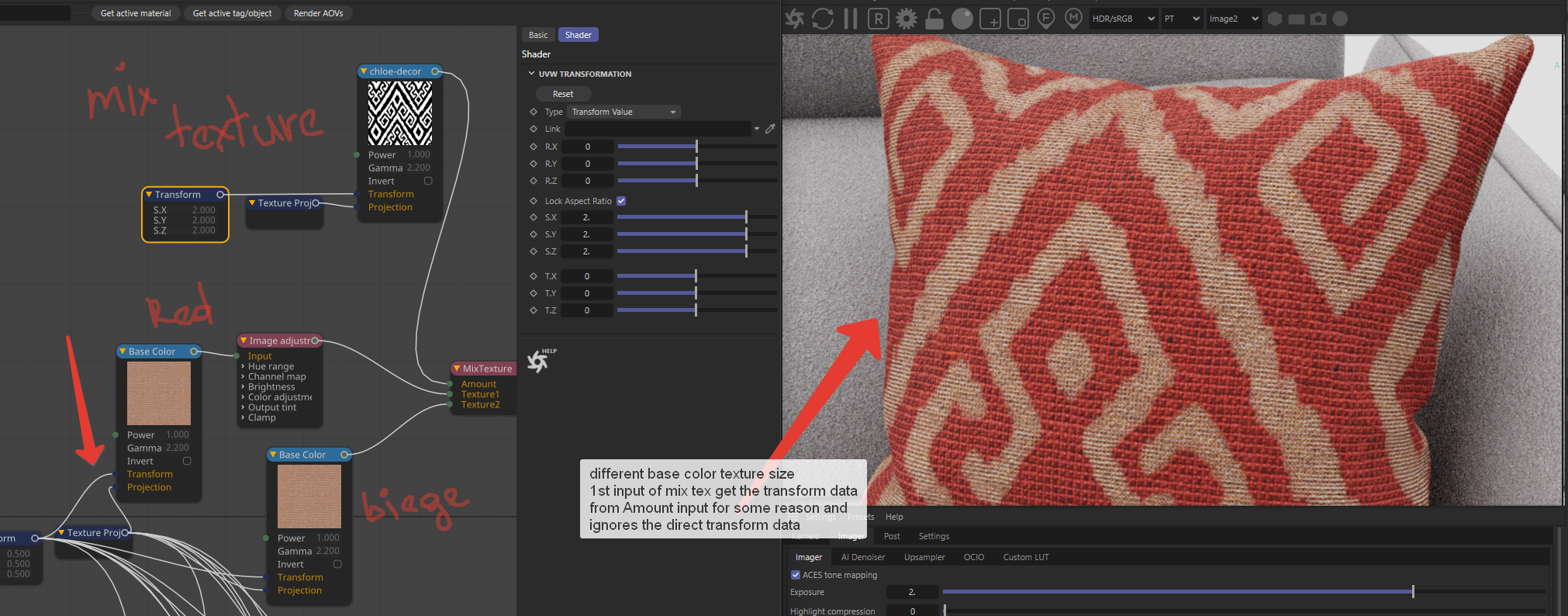Click the rectangle icon in Live Viewer toolbar
Screen dimensions: 1568x616
[1297, 19]
